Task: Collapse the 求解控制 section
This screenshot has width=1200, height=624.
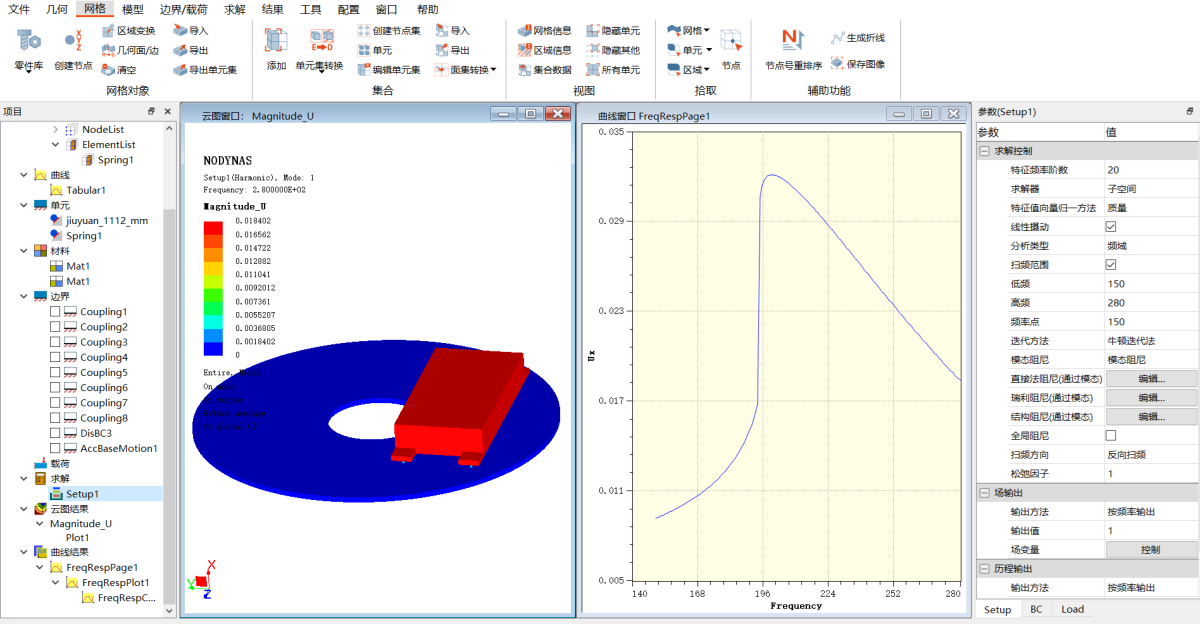Action: pos(984,151)
